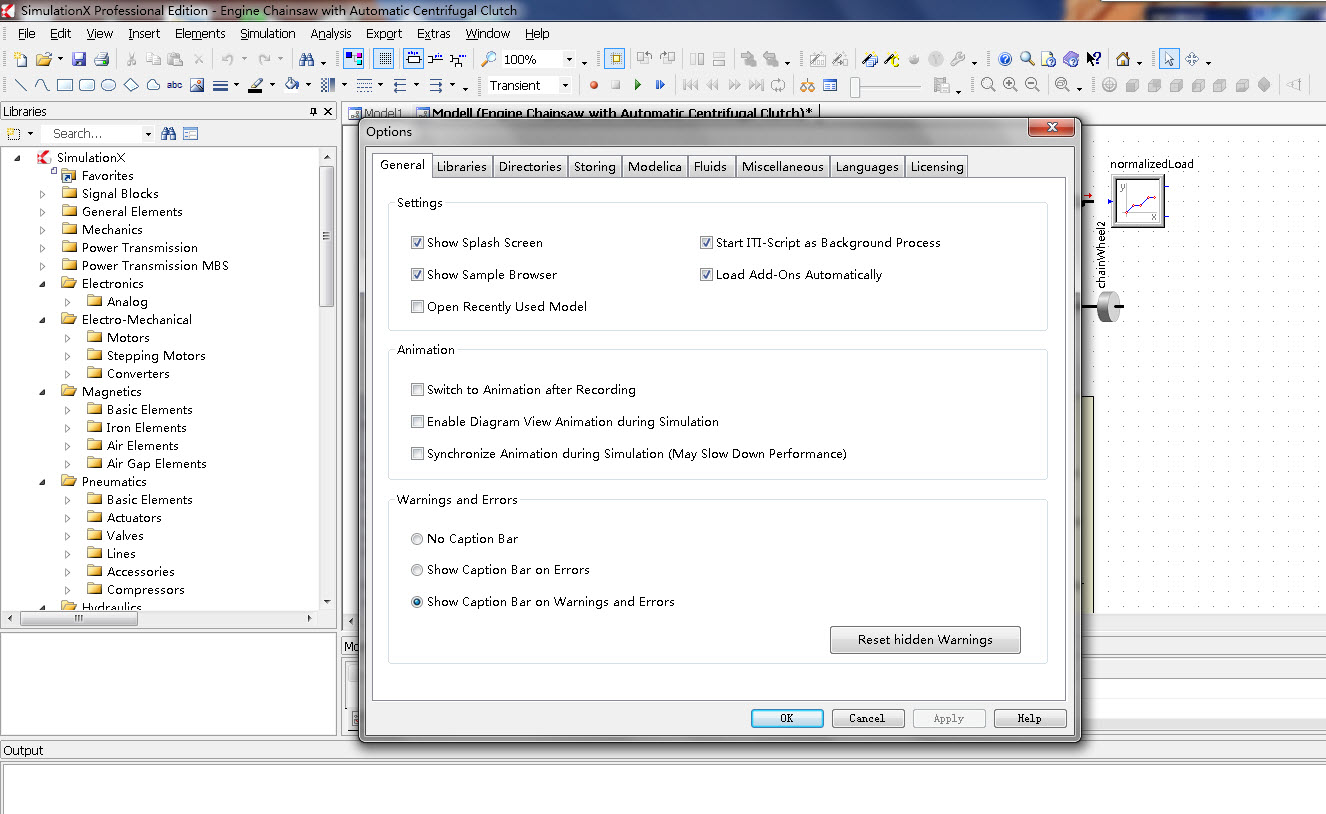This screenshot has width=1326, height=814.
Task: Click the normalizedLoad block in diagram
Action: pyautogui.click(x=1138, y=203)
